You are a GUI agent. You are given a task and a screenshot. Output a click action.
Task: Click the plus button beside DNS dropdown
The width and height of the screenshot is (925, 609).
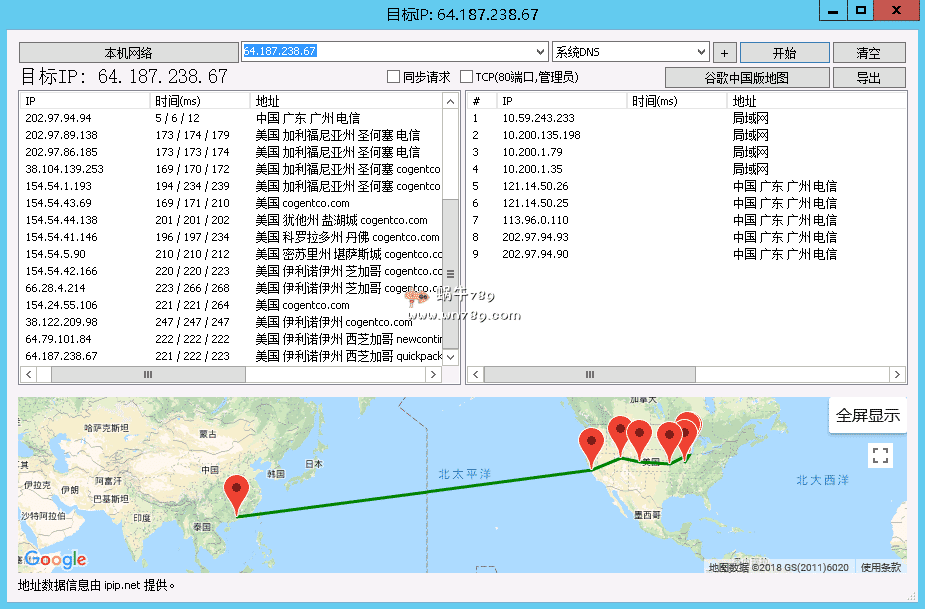(x=725, y=53)
